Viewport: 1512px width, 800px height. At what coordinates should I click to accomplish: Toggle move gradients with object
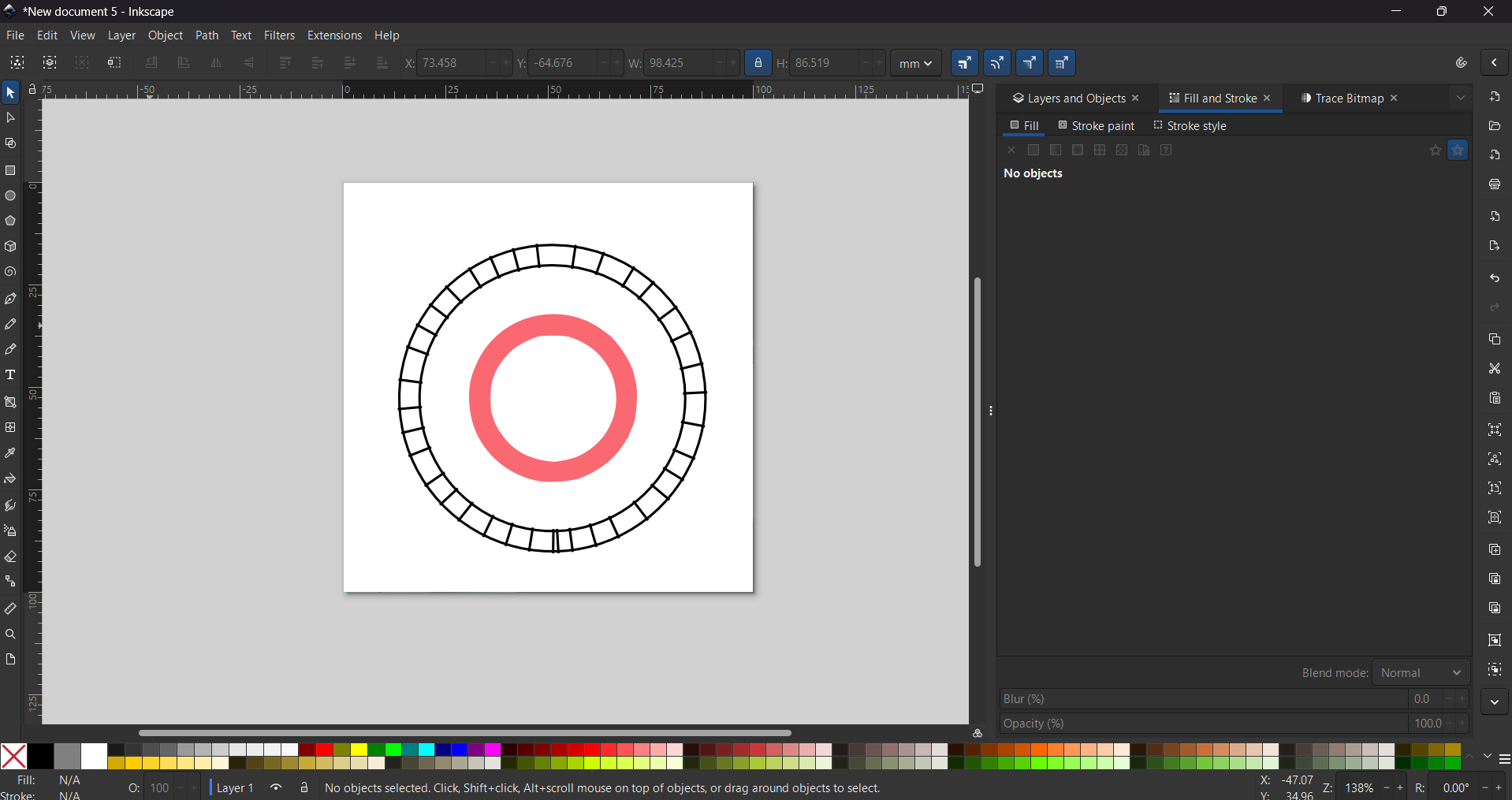(1030, 63)
